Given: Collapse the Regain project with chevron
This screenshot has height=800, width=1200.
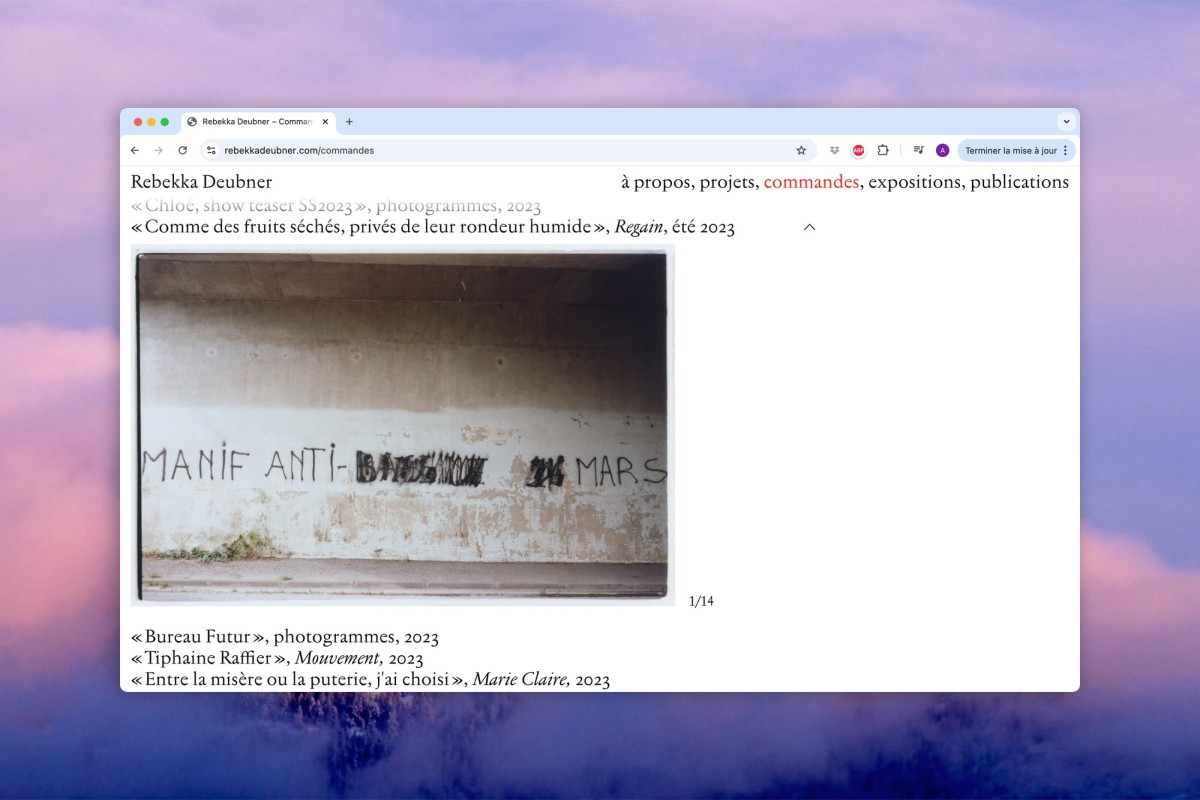Looking at the screenshot, I should [x=810, y=227].
